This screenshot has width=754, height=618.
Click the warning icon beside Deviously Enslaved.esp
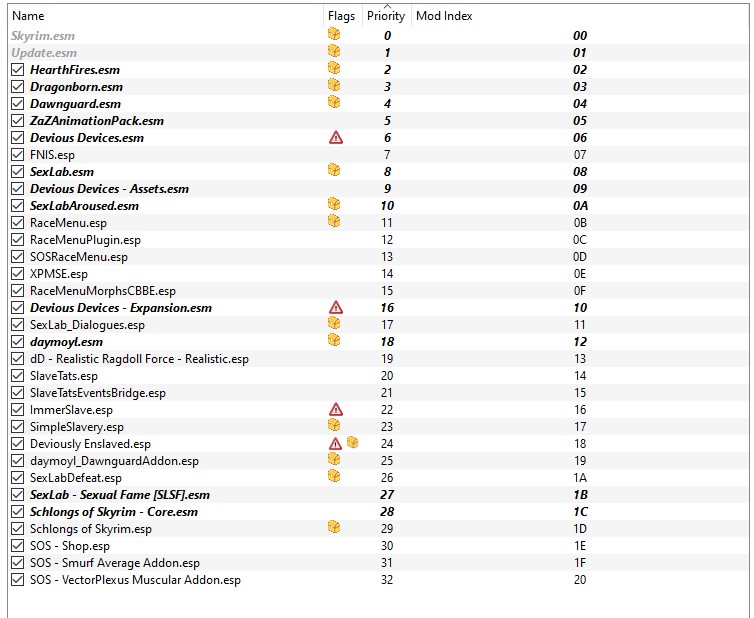coord(336,444)
